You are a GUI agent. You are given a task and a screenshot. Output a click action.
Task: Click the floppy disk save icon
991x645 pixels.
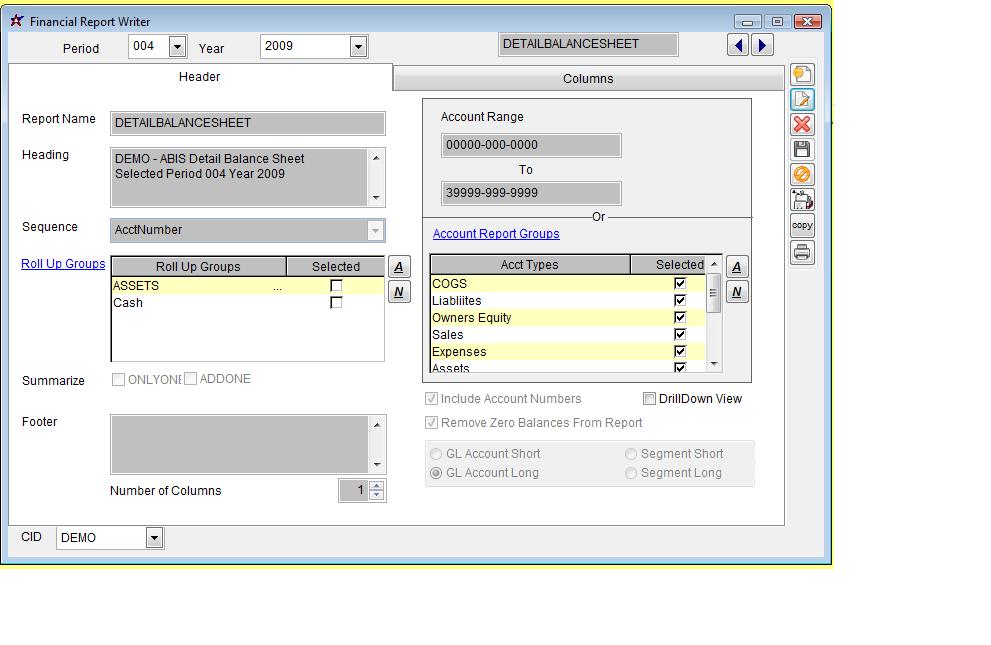(802, 150)
